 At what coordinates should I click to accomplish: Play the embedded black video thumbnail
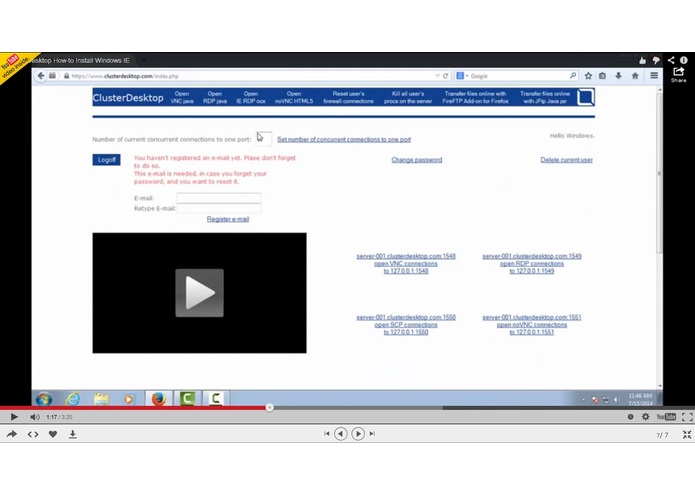(199, 293)
